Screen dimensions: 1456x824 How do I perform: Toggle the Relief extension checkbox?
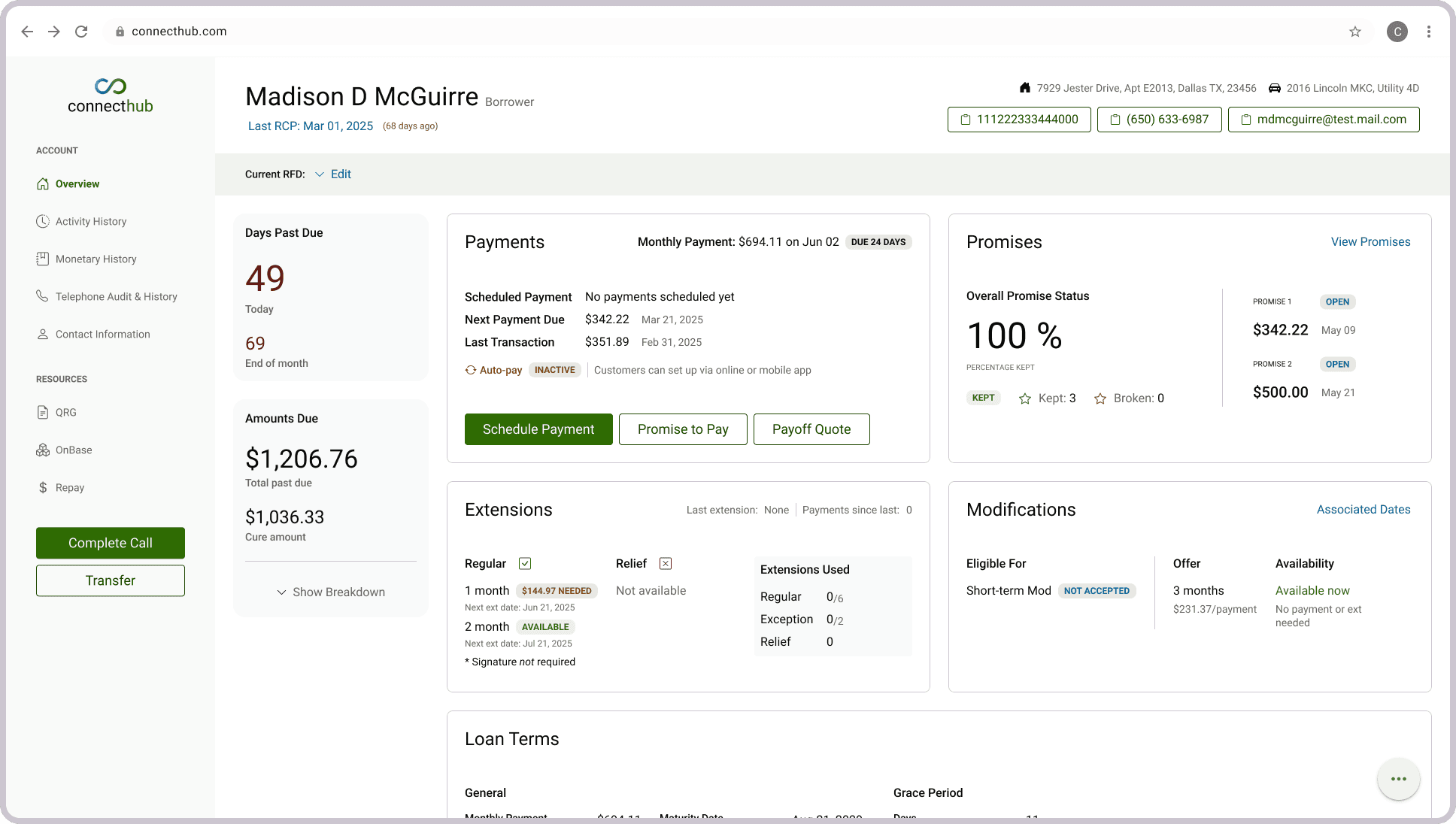666,563
